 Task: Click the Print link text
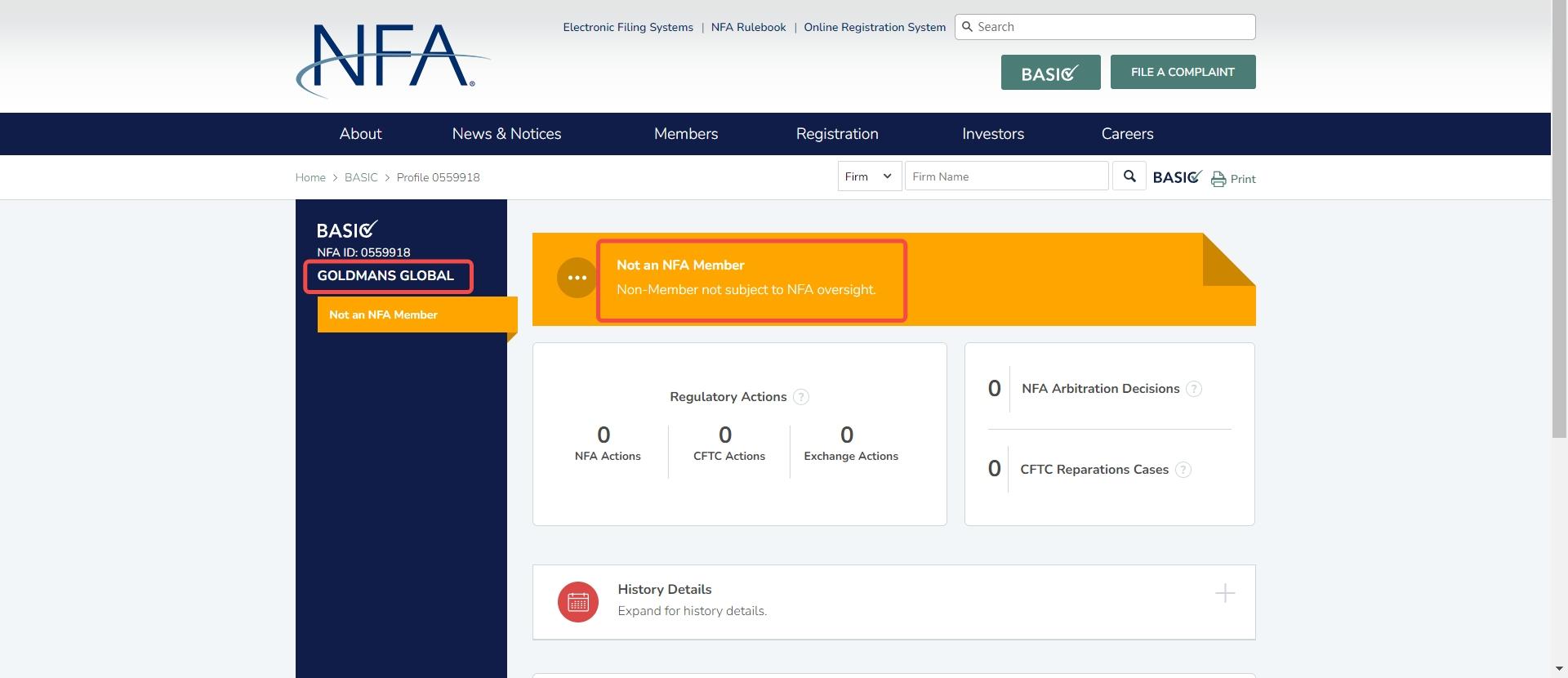1243,179
